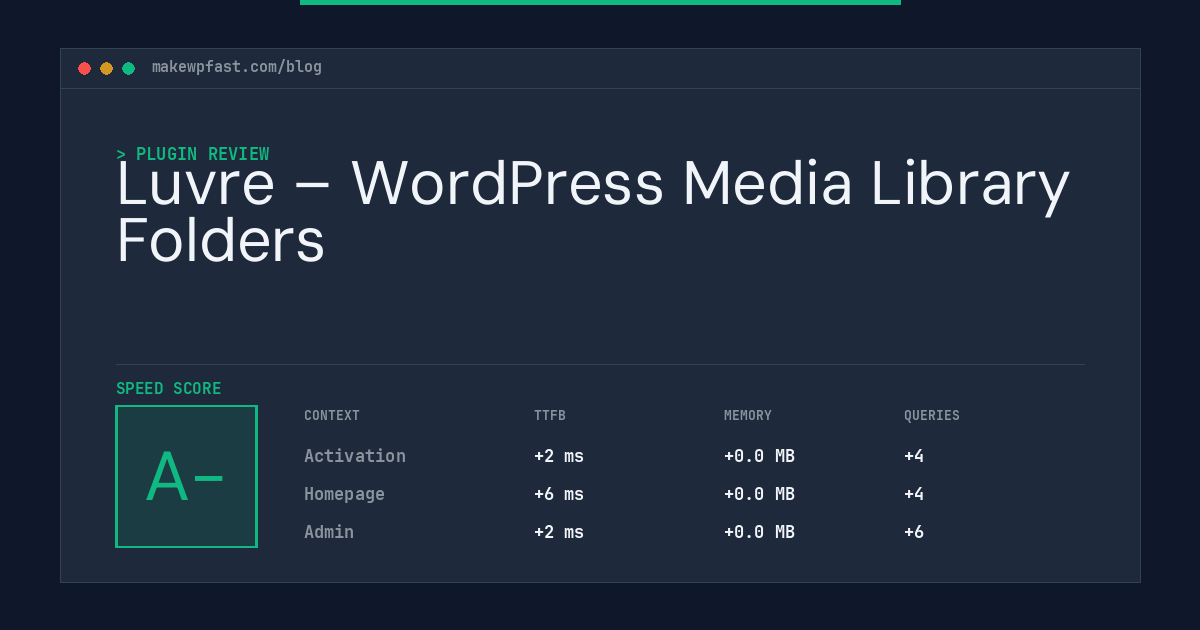This screenshot has width=1200, height=630.
Task: Click the 'Luvre – WordPress Media Library Folders' title
Action: 593,212
